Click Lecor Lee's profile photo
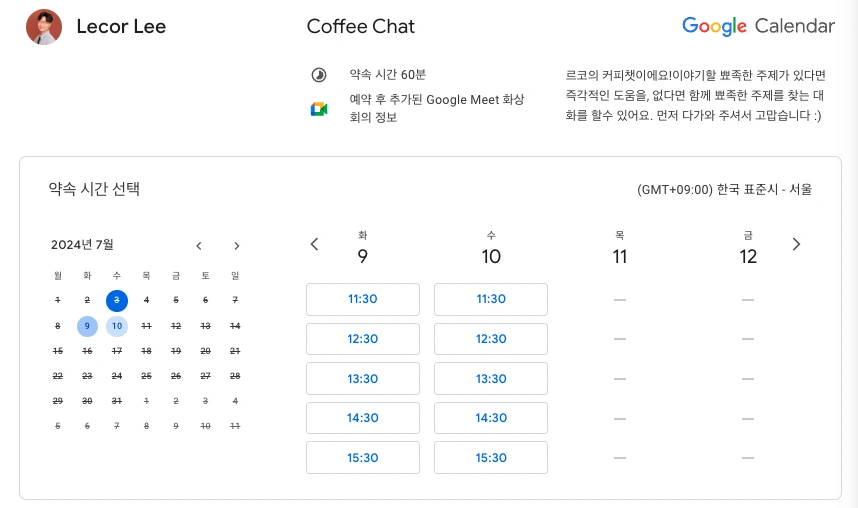The height and width of the screenshot is (508, 858). (x=44, y=27)
